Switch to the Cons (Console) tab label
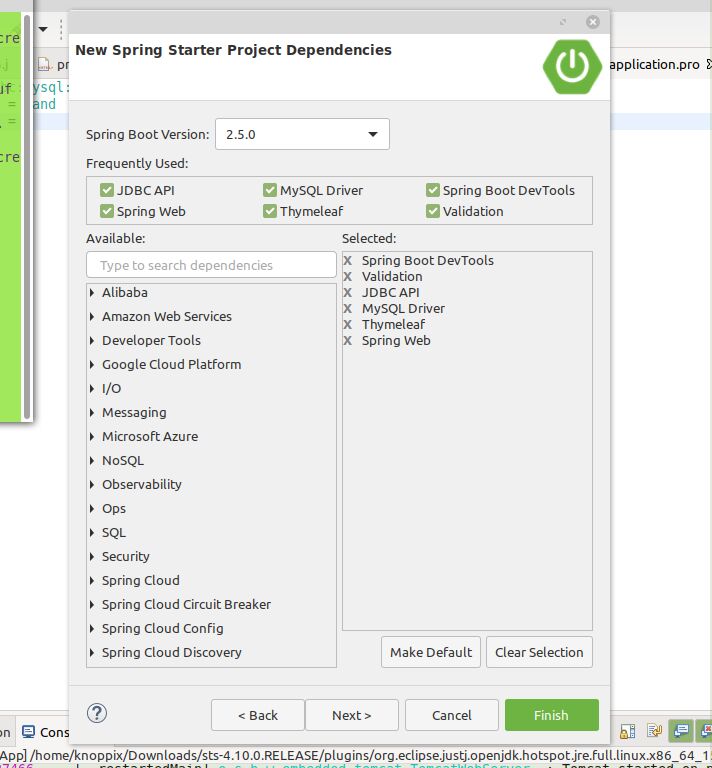This screenshot has height=768, width=712. pyautogui.click(x=54, y=732)
